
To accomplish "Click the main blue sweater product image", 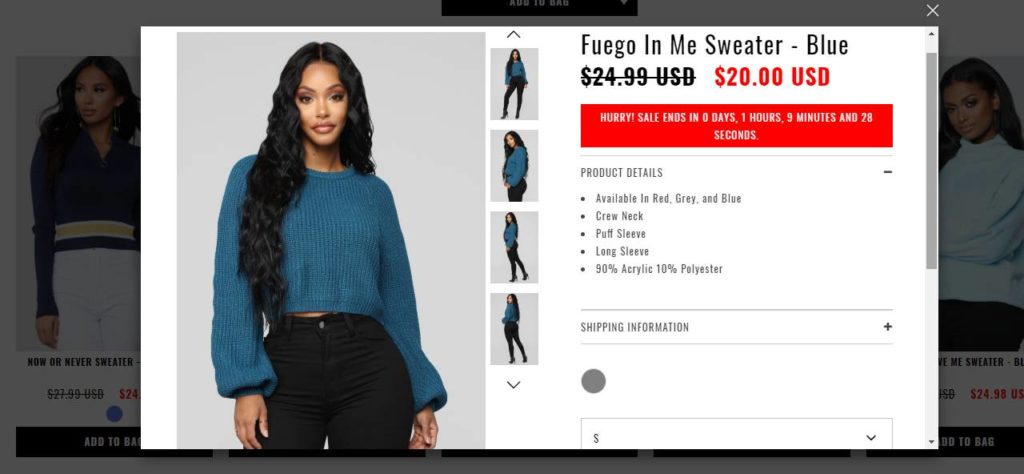I will [330, 240].
